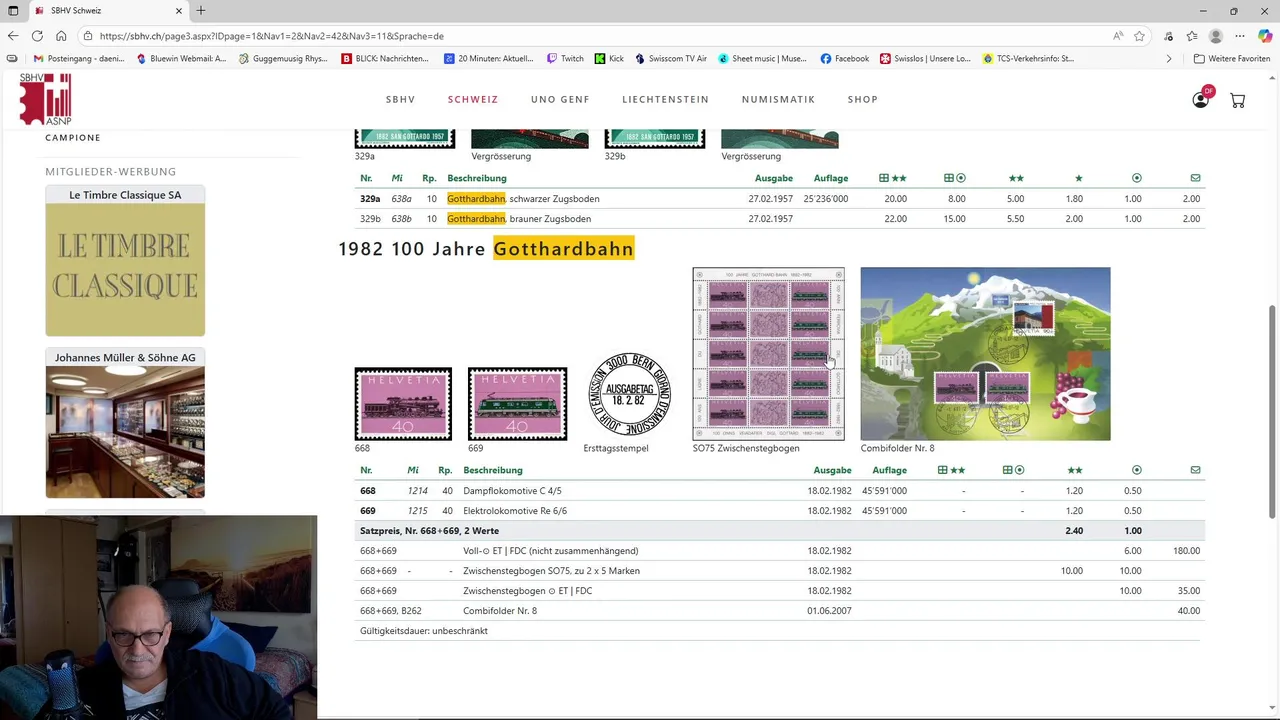This screenshot has height=720, width=1280.
Task: Click the SBHV ASNP logo
Action: 46,99
